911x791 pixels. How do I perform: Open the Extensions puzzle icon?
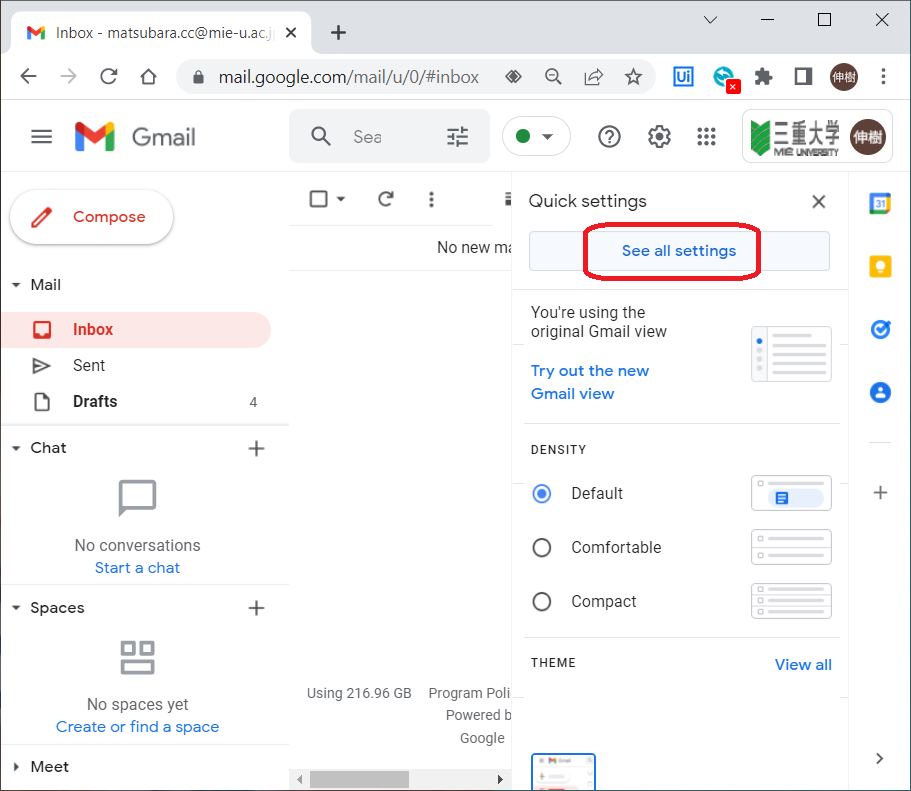coord(763,77)
